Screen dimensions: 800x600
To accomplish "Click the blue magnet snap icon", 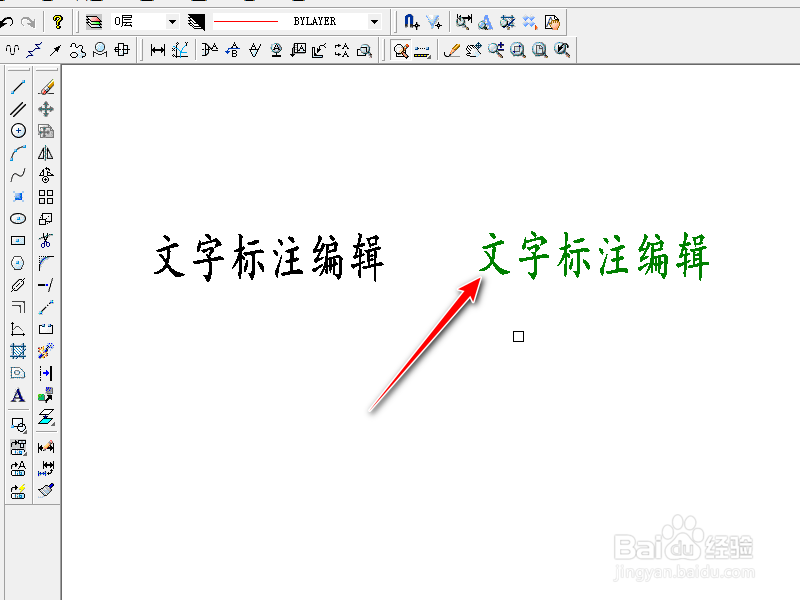I will (x=411, y=21).
